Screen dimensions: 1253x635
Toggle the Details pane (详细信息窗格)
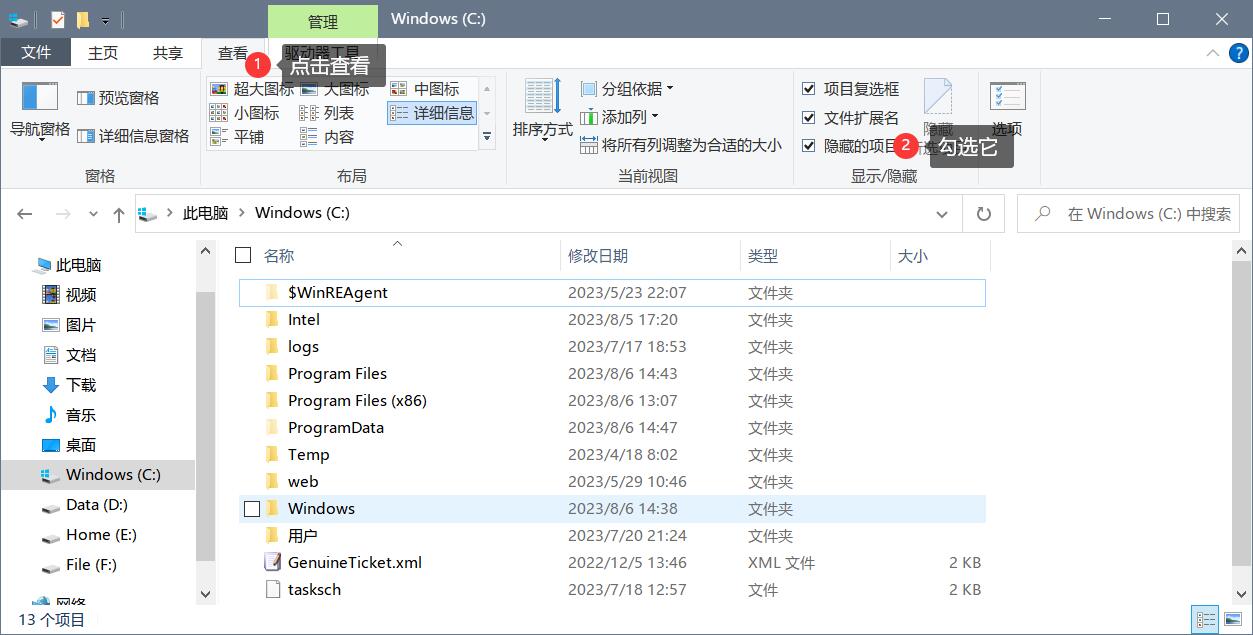[x=133, y=136]
